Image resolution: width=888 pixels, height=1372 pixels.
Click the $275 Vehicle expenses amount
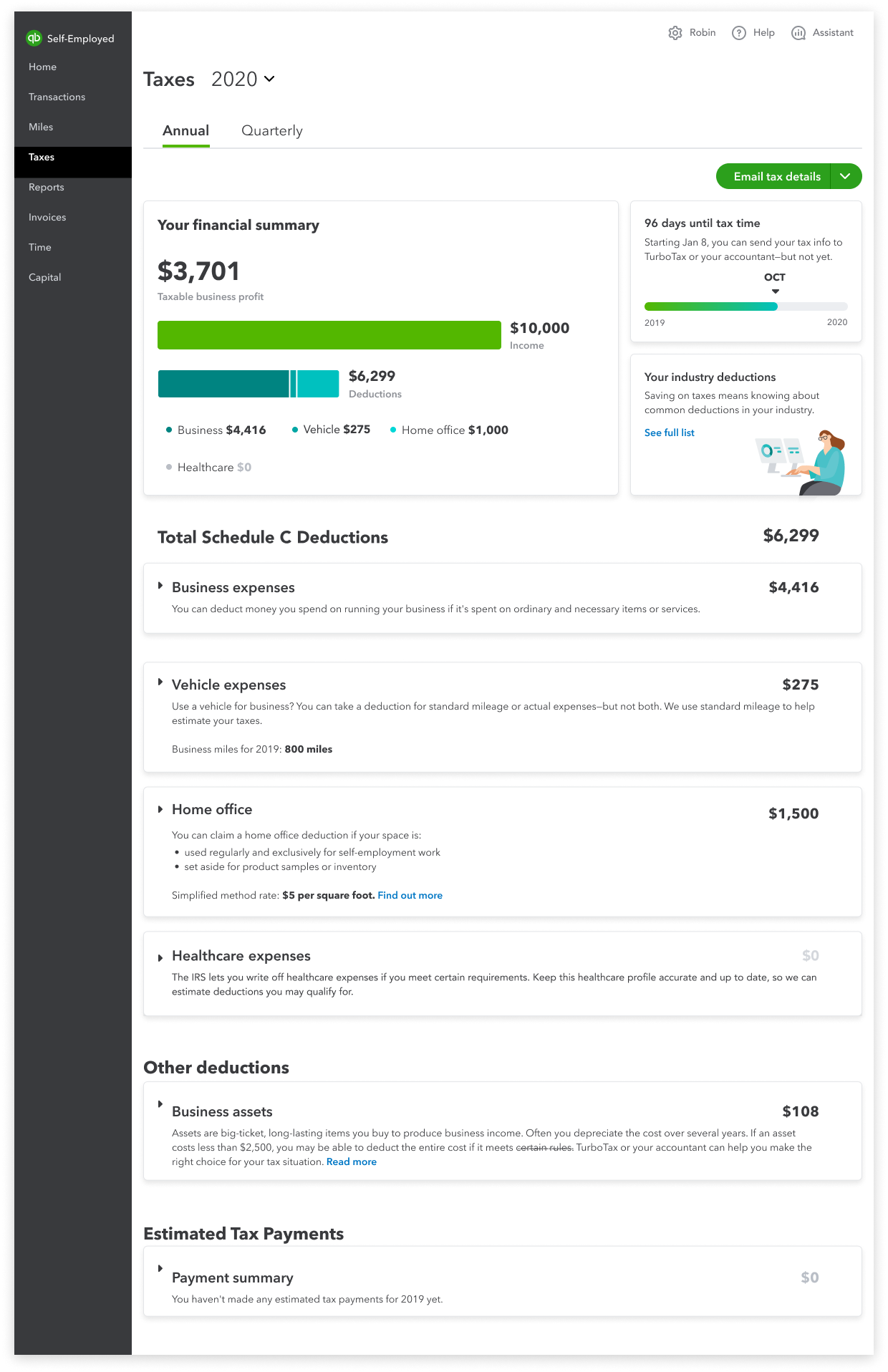pos(801,685)
